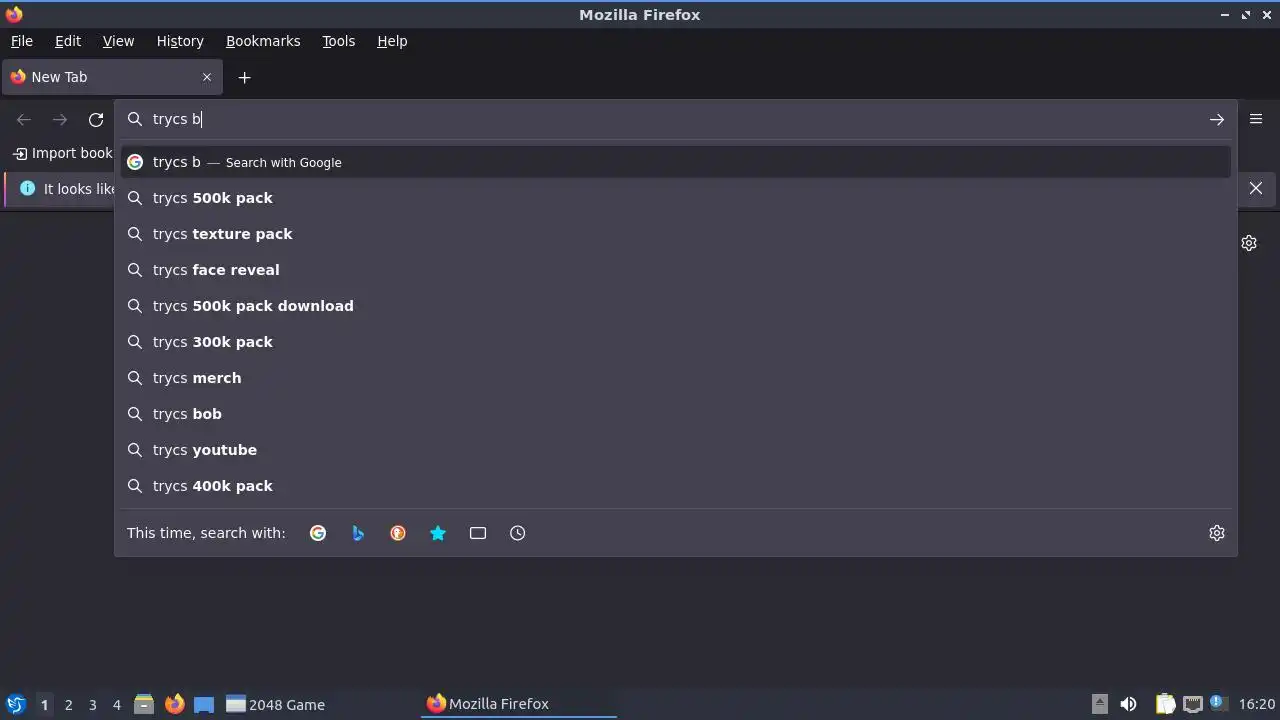Reload the current page
1280x720 pixels.
click(96, 119)
